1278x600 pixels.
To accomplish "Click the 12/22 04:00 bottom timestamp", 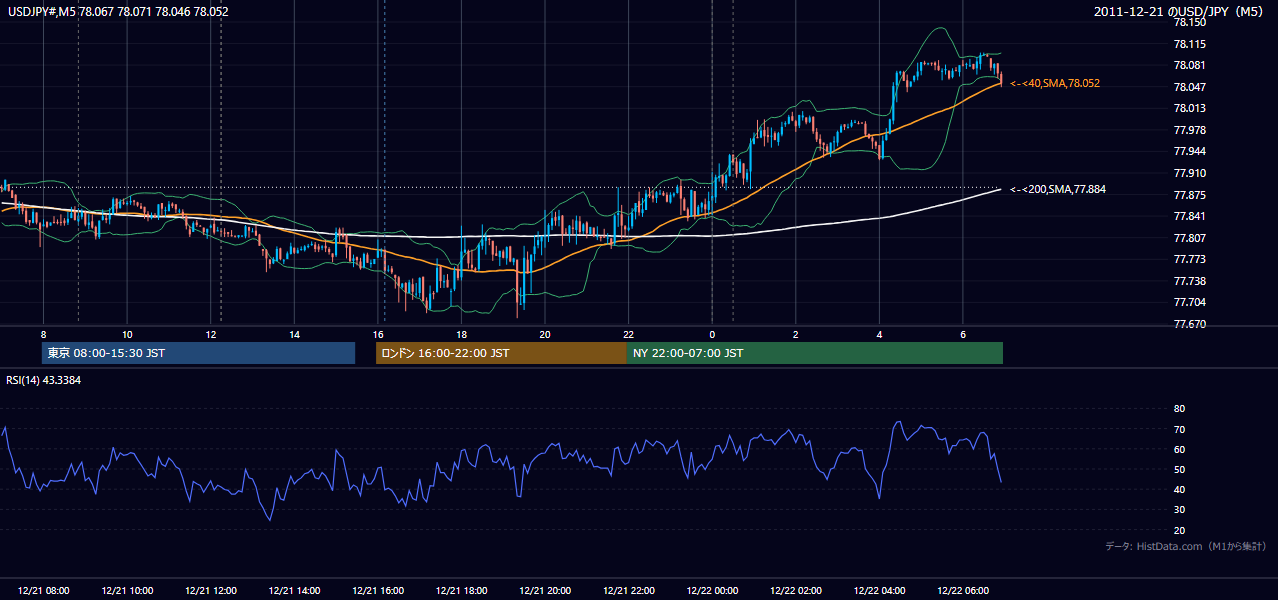I will 879,591.
